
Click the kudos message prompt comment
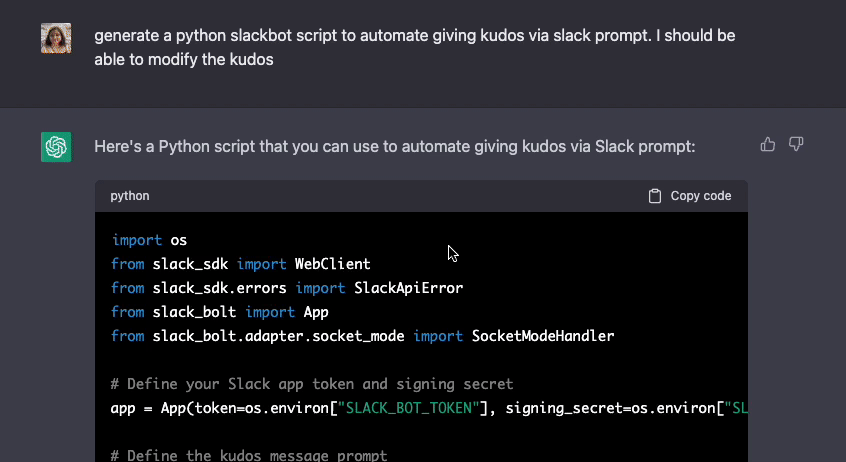click(249, 455)
